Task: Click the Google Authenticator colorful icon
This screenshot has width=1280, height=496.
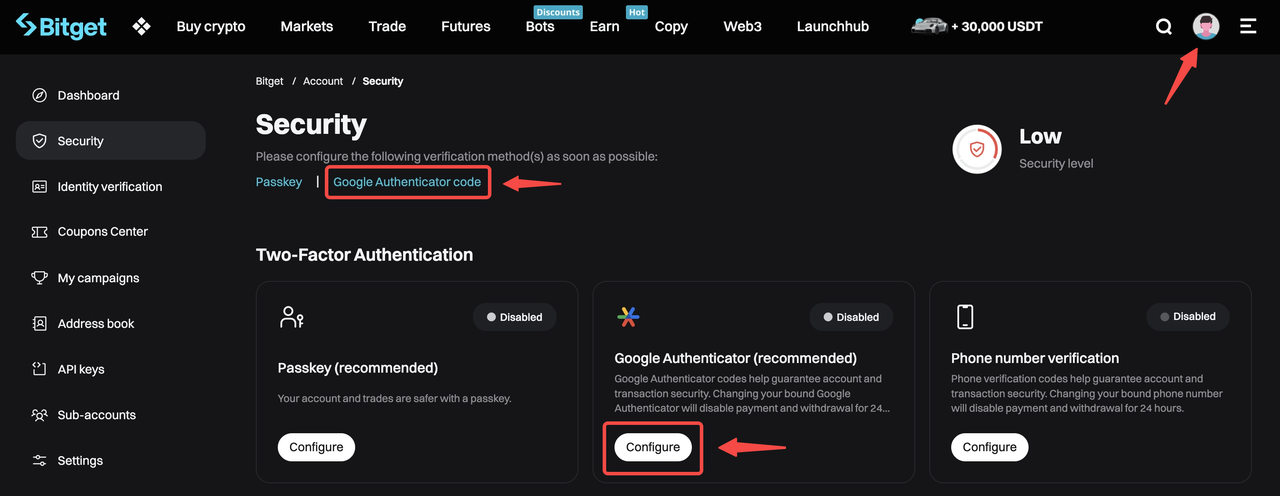Action: (628, 317)
